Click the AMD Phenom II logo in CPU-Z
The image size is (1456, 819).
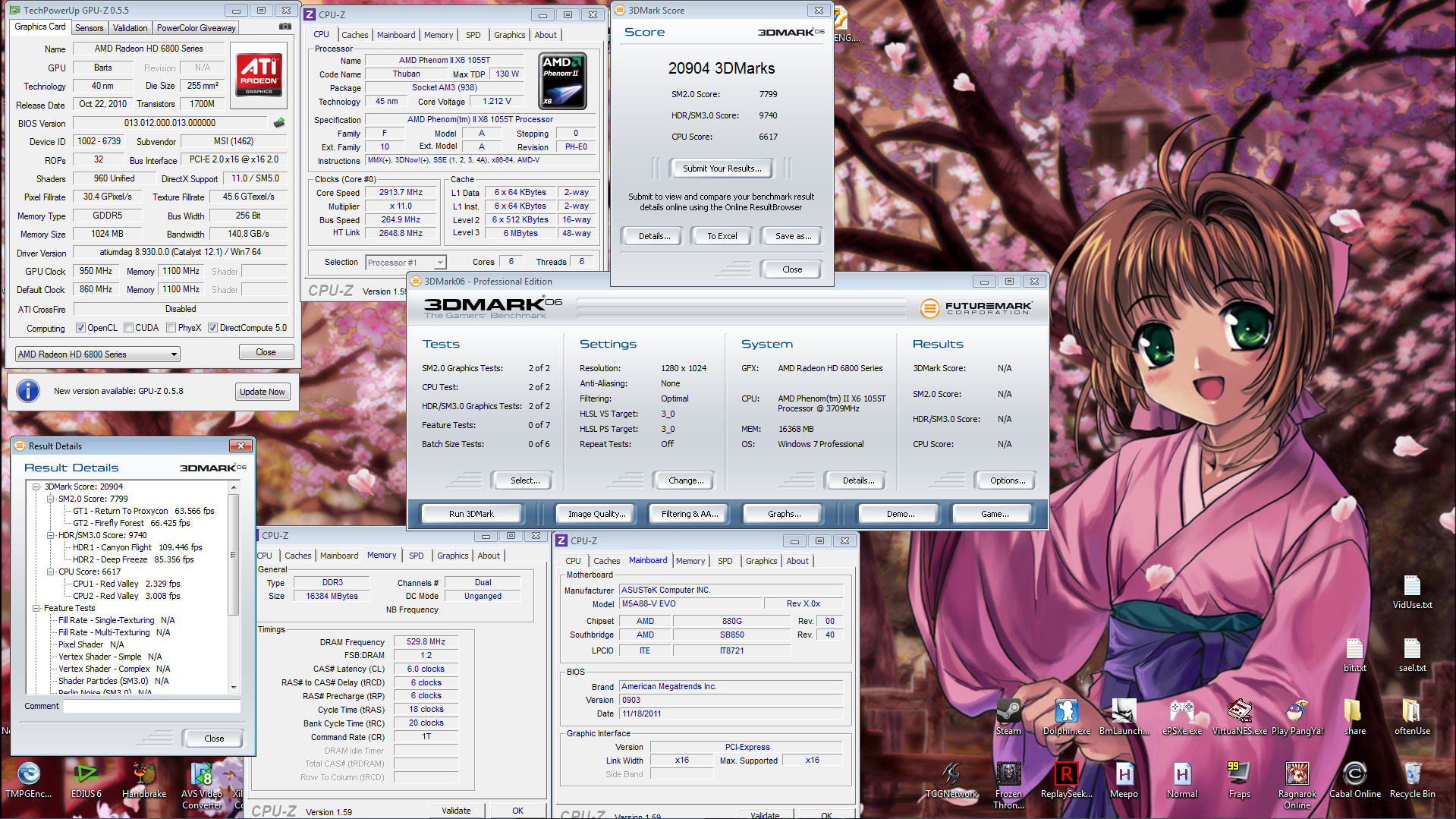pos(562,80)
